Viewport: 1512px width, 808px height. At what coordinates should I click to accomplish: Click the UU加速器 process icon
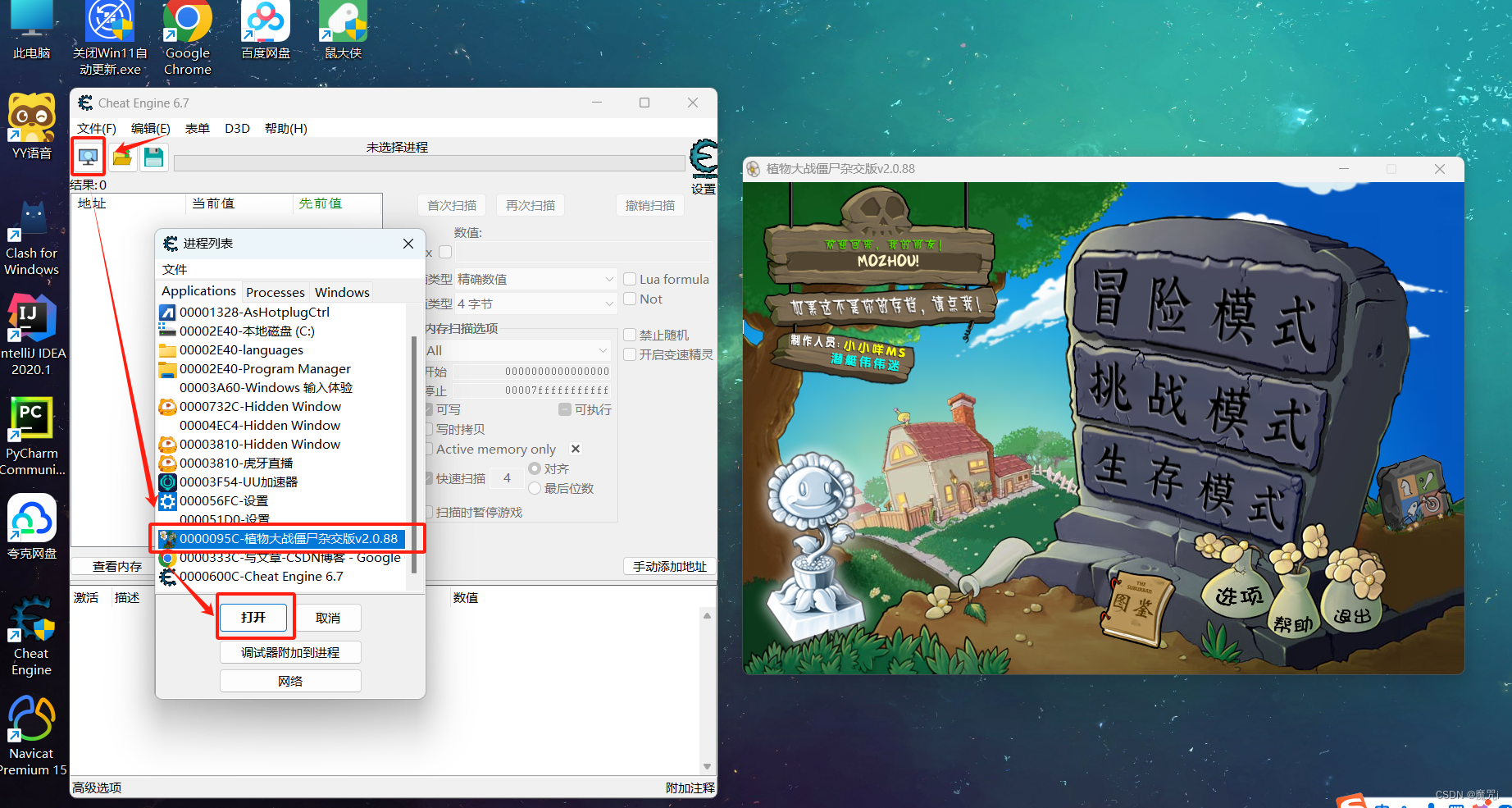pyautogui.click(x=167, y=482)
